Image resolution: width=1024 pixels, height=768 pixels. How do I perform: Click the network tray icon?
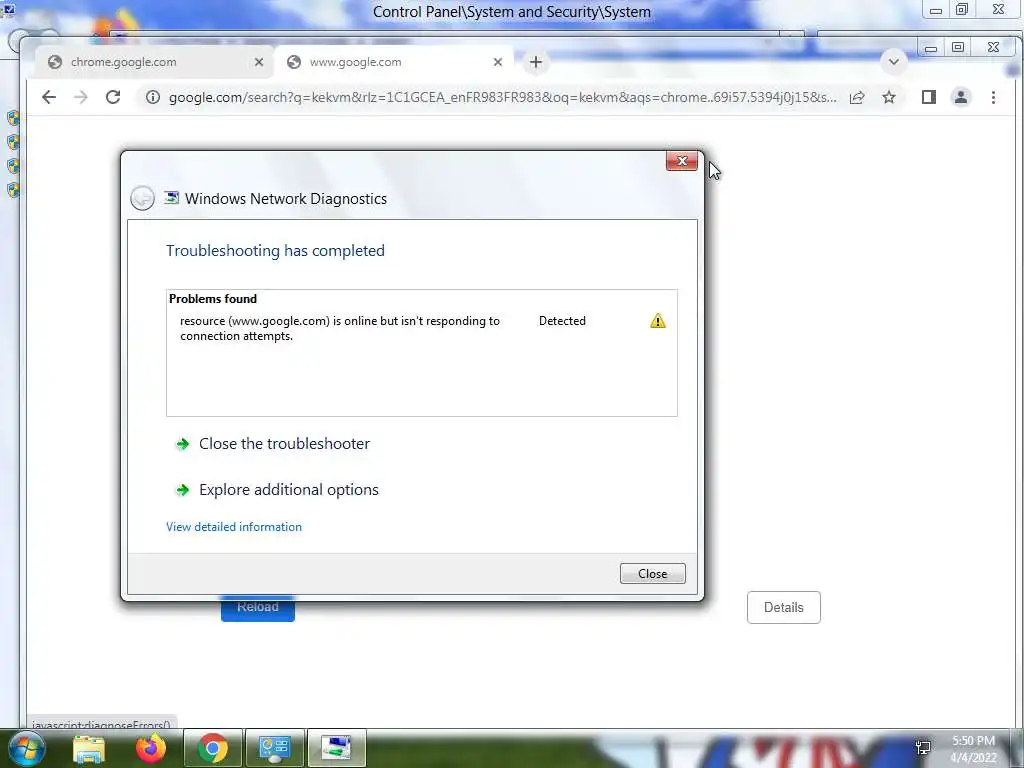(923, 748)
